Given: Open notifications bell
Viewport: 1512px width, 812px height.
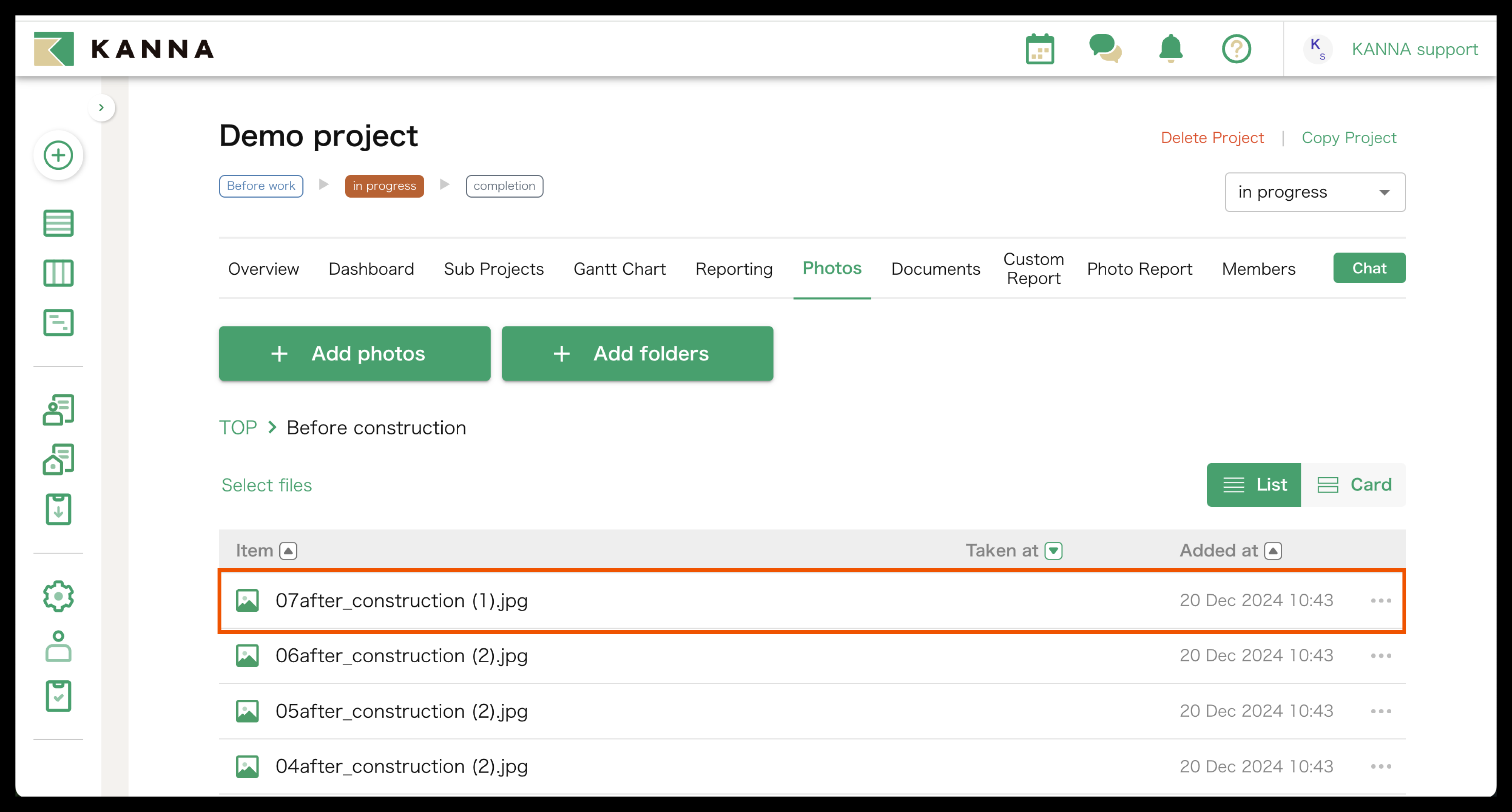Looking at the screenshot, I should [1170, 49].
